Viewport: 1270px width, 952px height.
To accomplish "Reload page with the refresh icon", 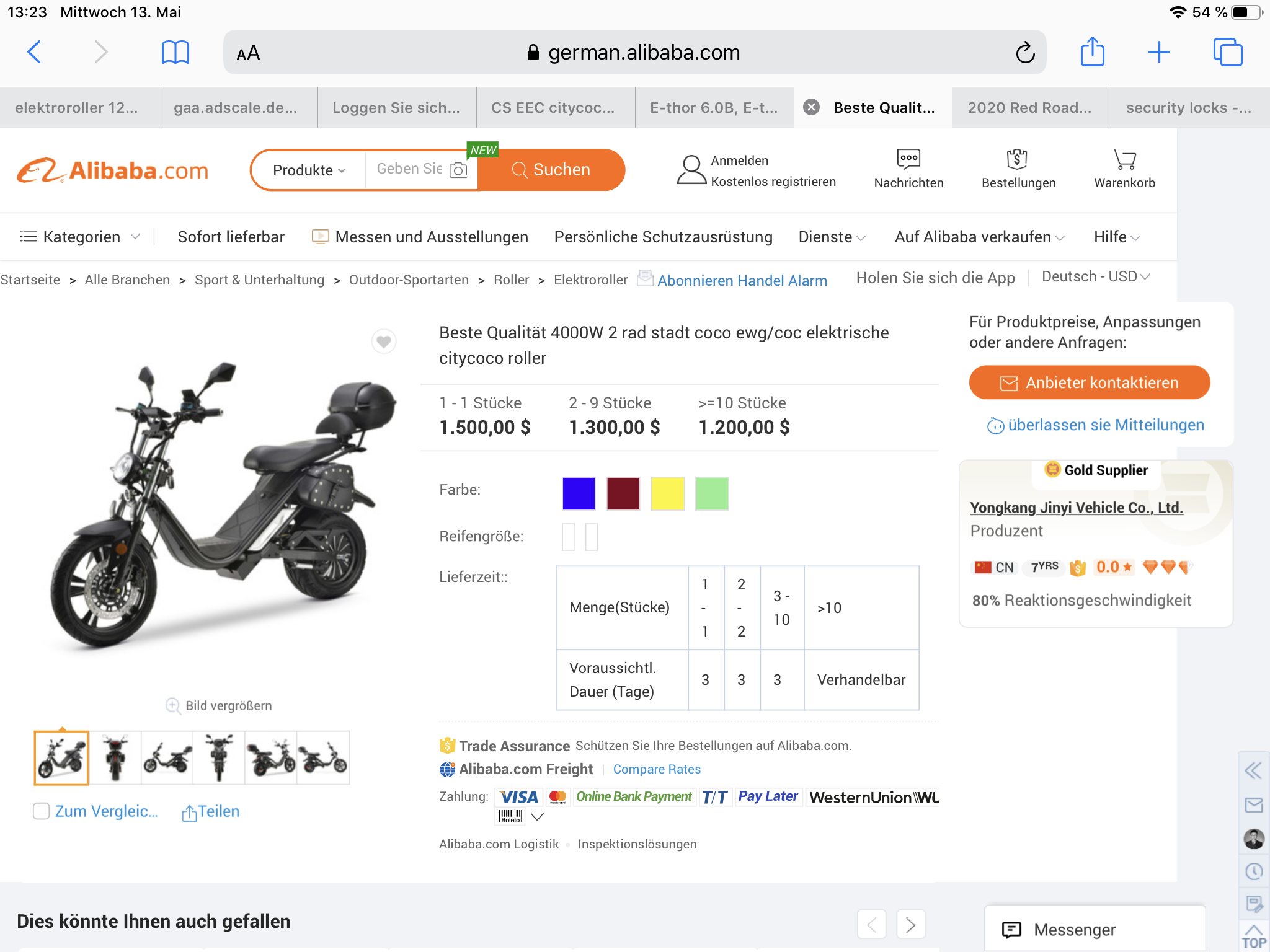I will point(1025,53).
